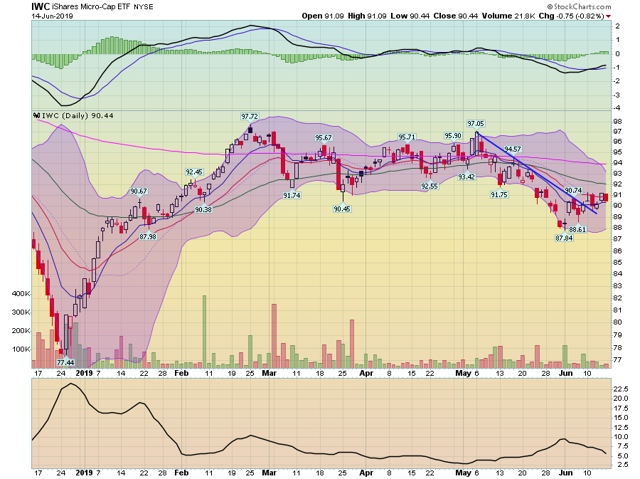
Task: Click the blue downtrend line from May high
Action: coord(536,173)
